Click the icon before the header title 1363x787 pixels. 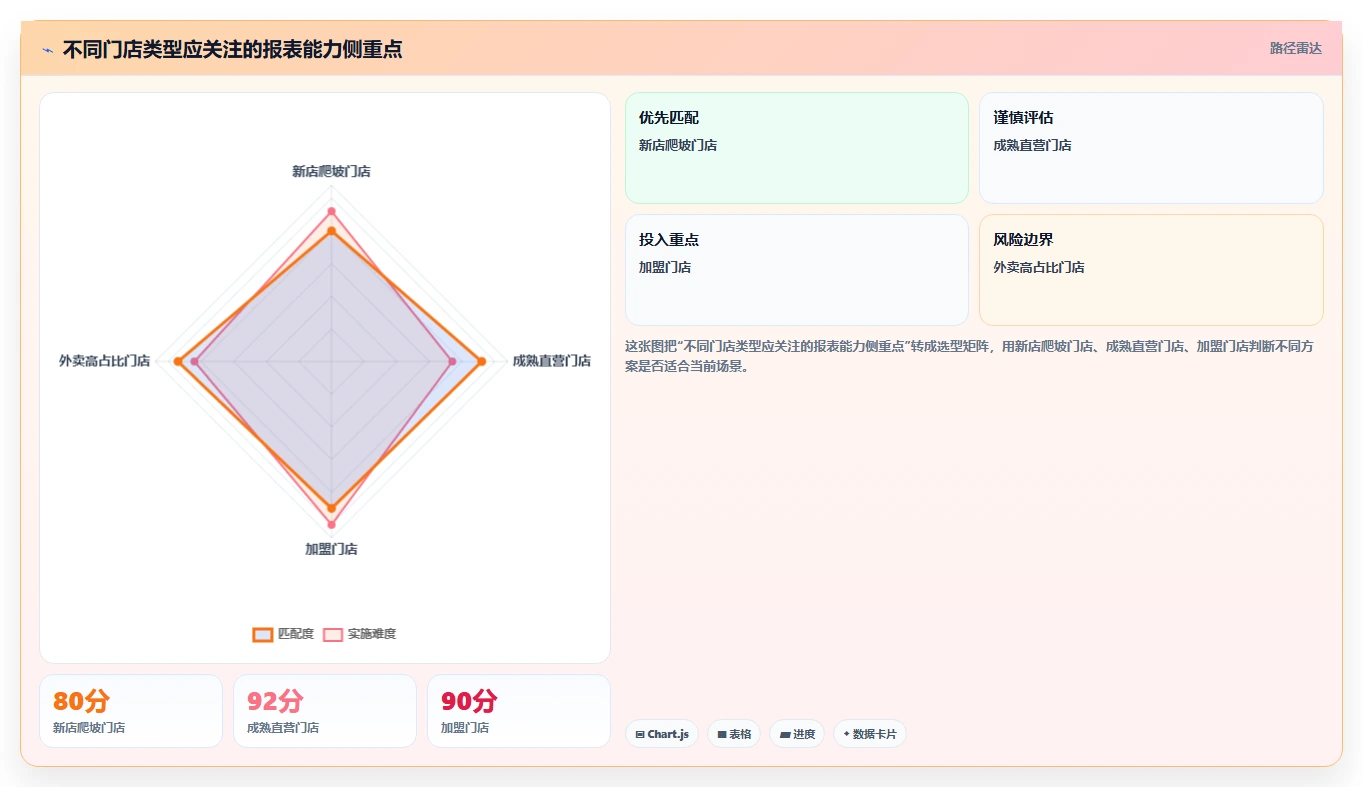pos(47,49)
